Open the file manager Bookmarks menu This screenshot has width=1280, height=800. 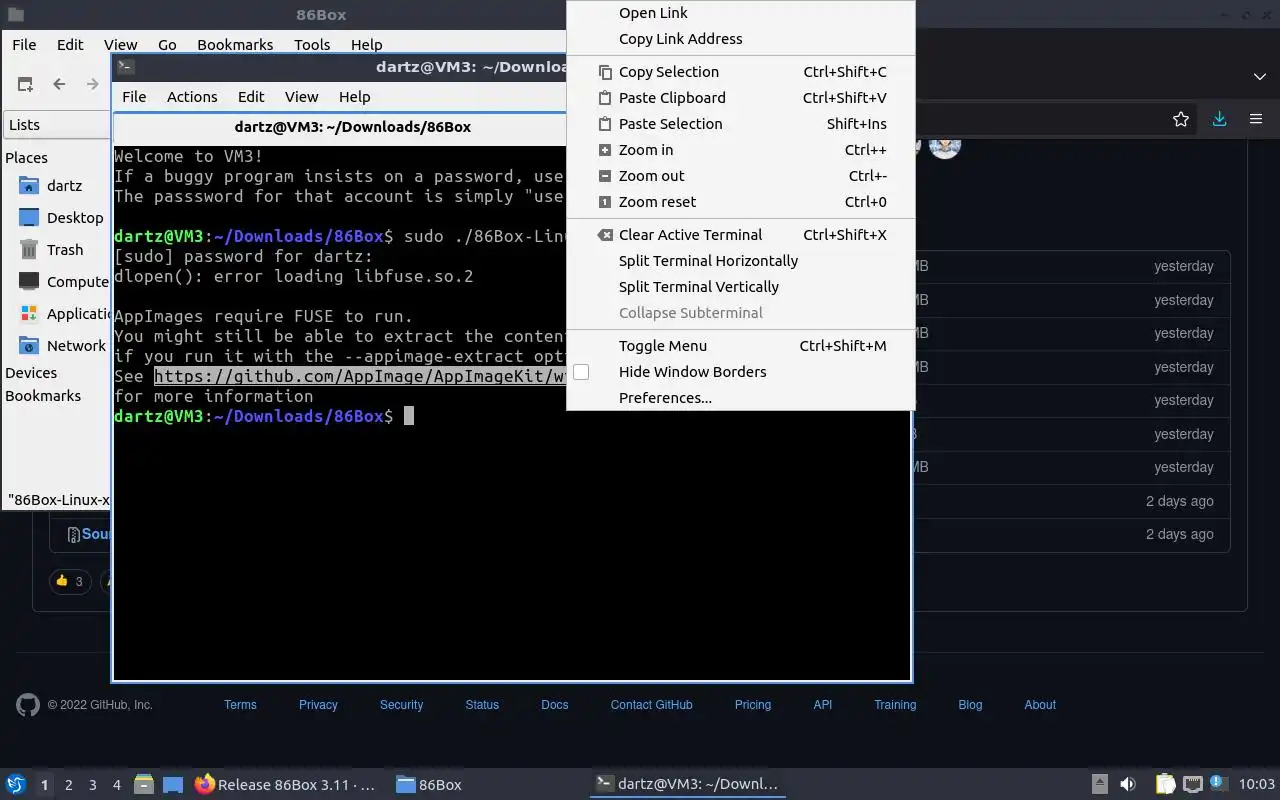(x=235, y=45)
